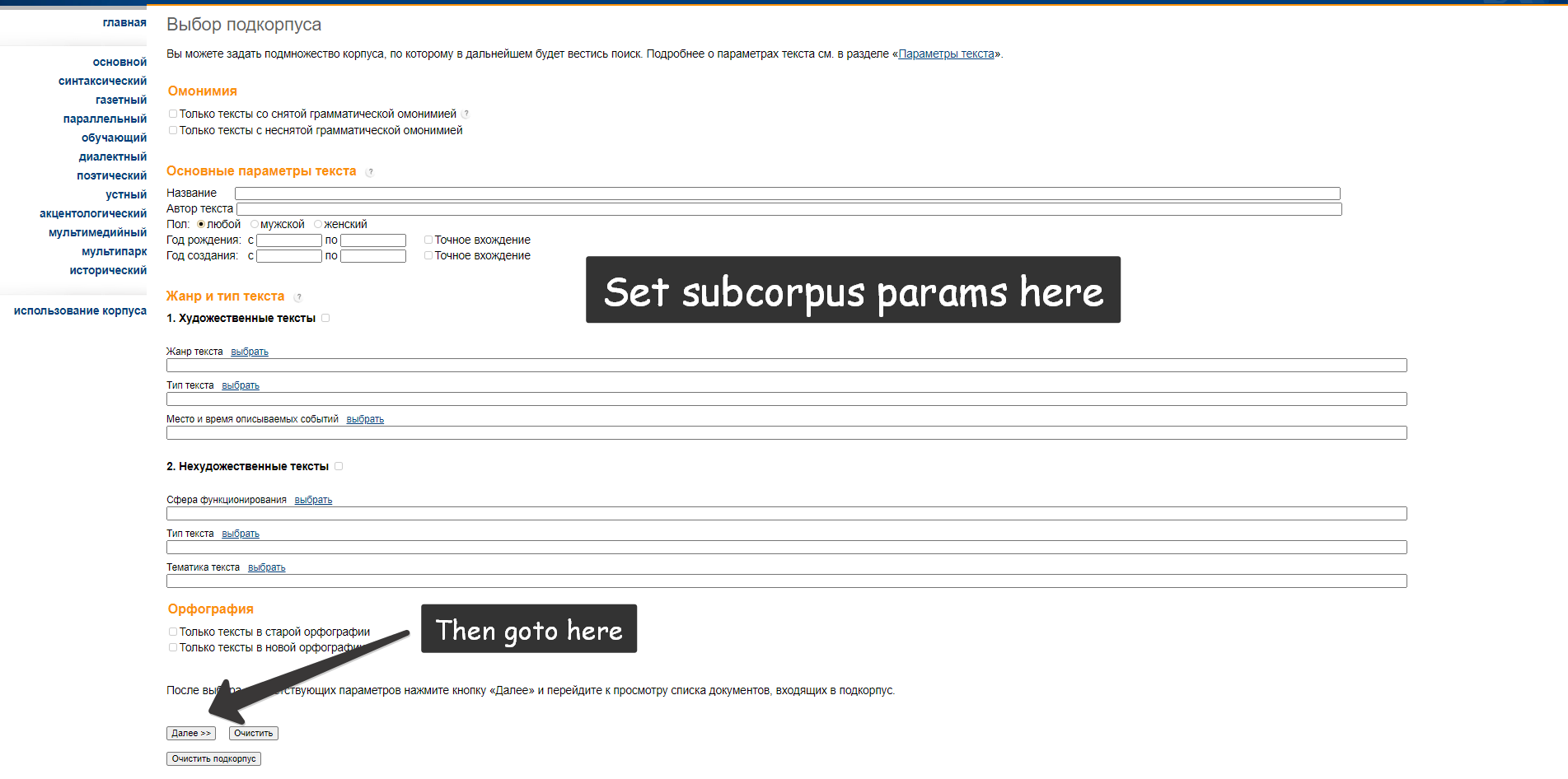Open the обучающий corpus
This screenshot has width=1568, height=779.
(x=114, y=138)
